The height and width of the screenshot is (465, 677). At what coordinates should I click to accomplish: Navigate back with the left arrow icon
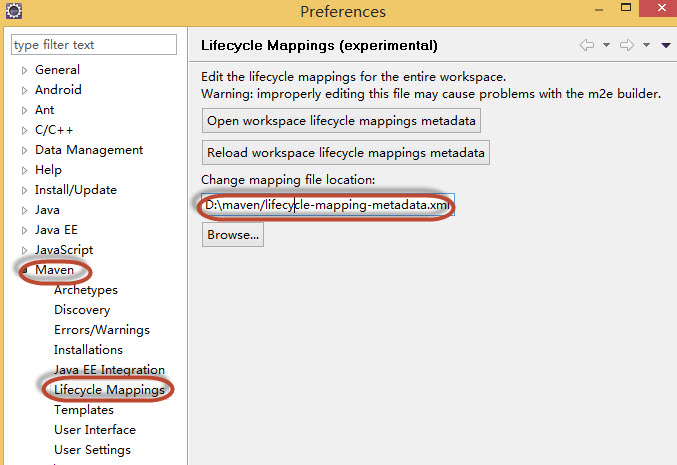coord(587,45)
